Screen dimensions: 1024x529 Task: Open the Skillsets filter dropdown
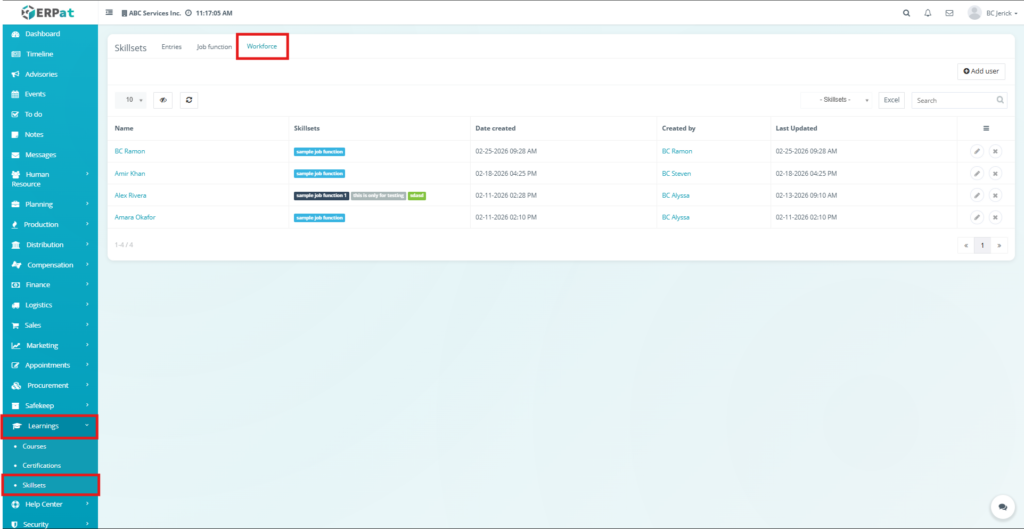pos(838,100)
